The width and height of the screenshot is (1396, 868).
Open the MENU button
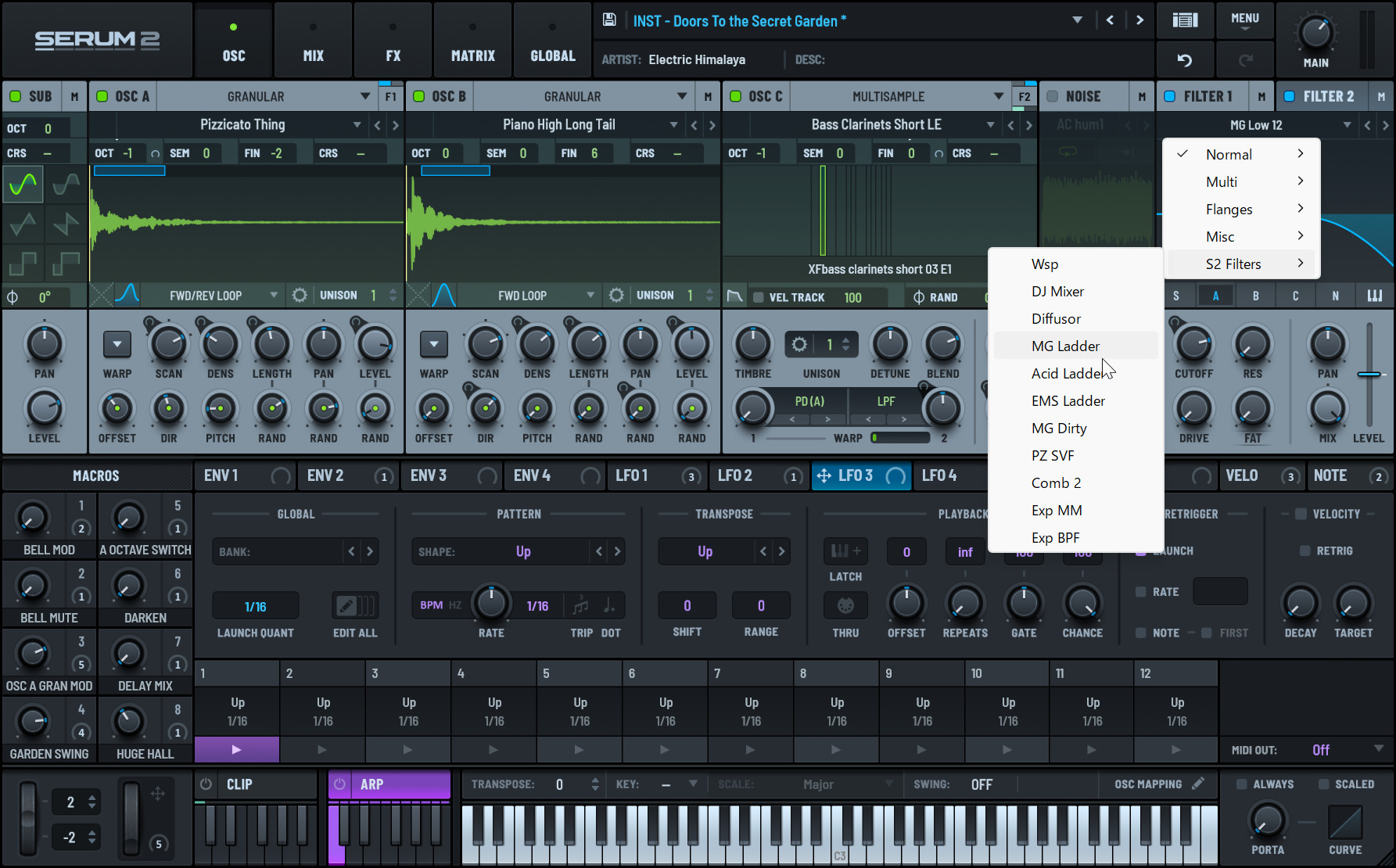pyautogui.click(x=1245, y=21)
